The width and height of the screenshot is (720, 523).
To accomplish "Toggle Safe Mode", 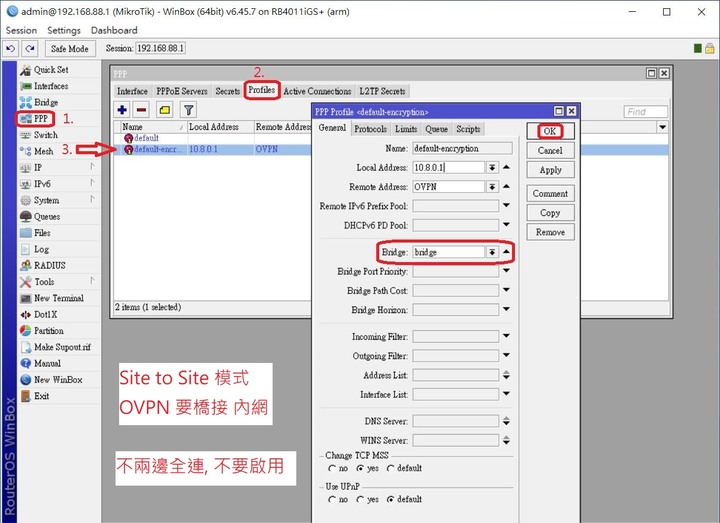I will pyautogui.click(x=70, y=48).
